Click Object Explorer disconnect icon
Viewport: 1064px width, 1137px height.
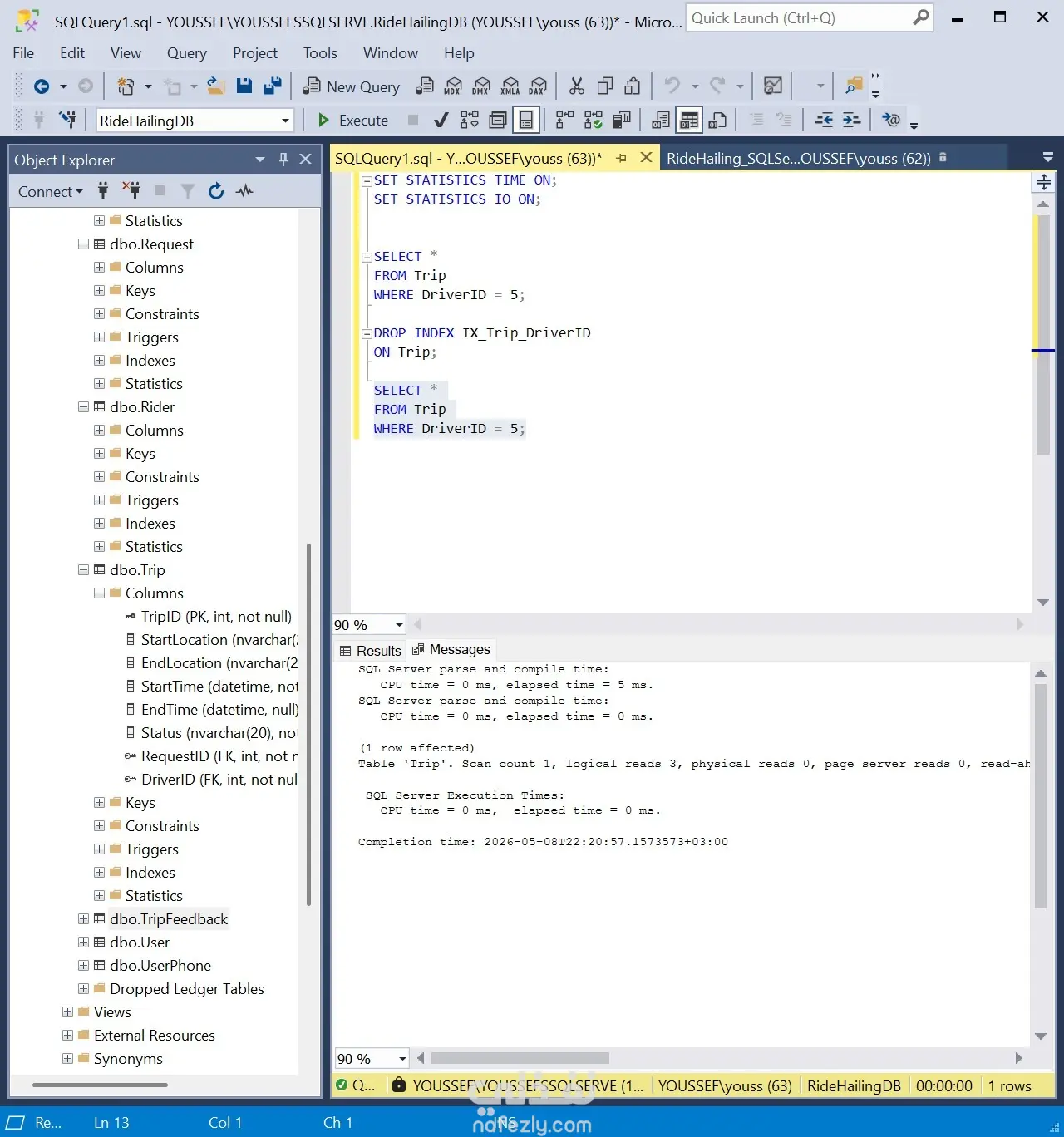131,190
